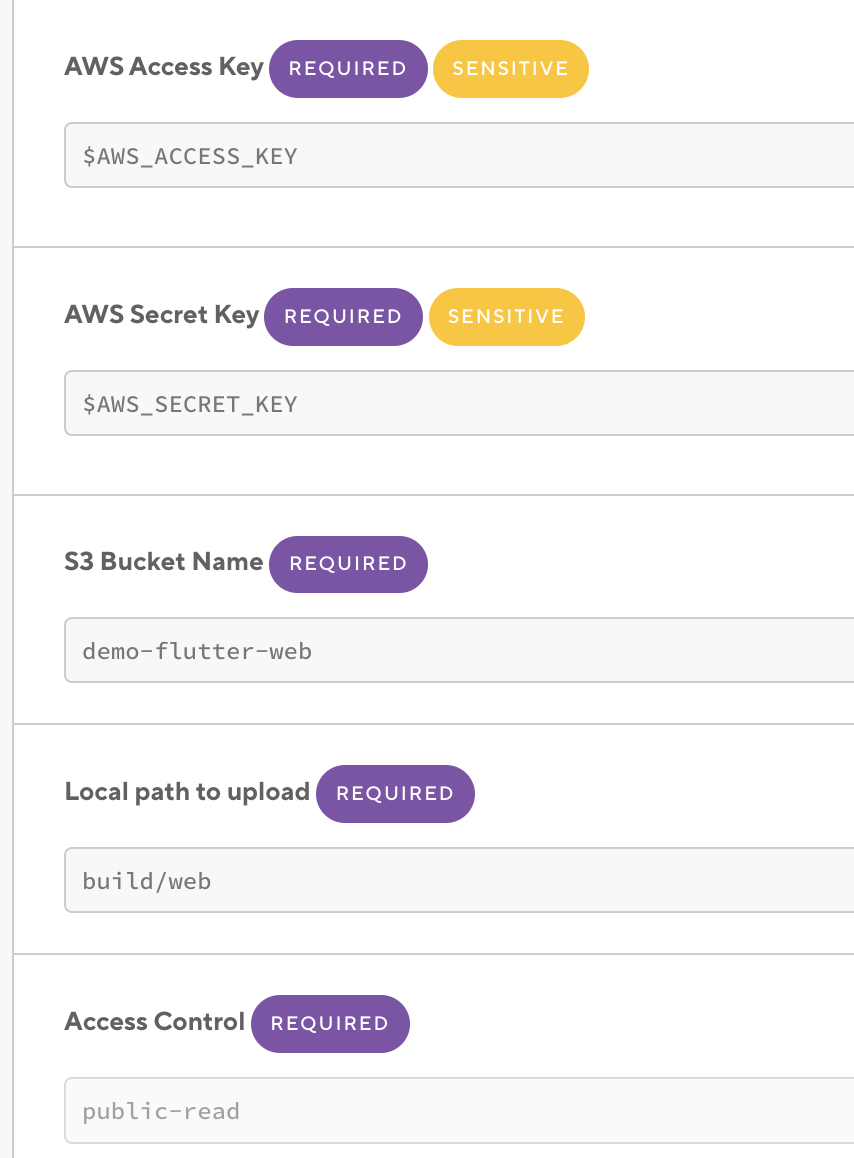Click the $AWS_SECRET_KEY variable text

point(190,404)
